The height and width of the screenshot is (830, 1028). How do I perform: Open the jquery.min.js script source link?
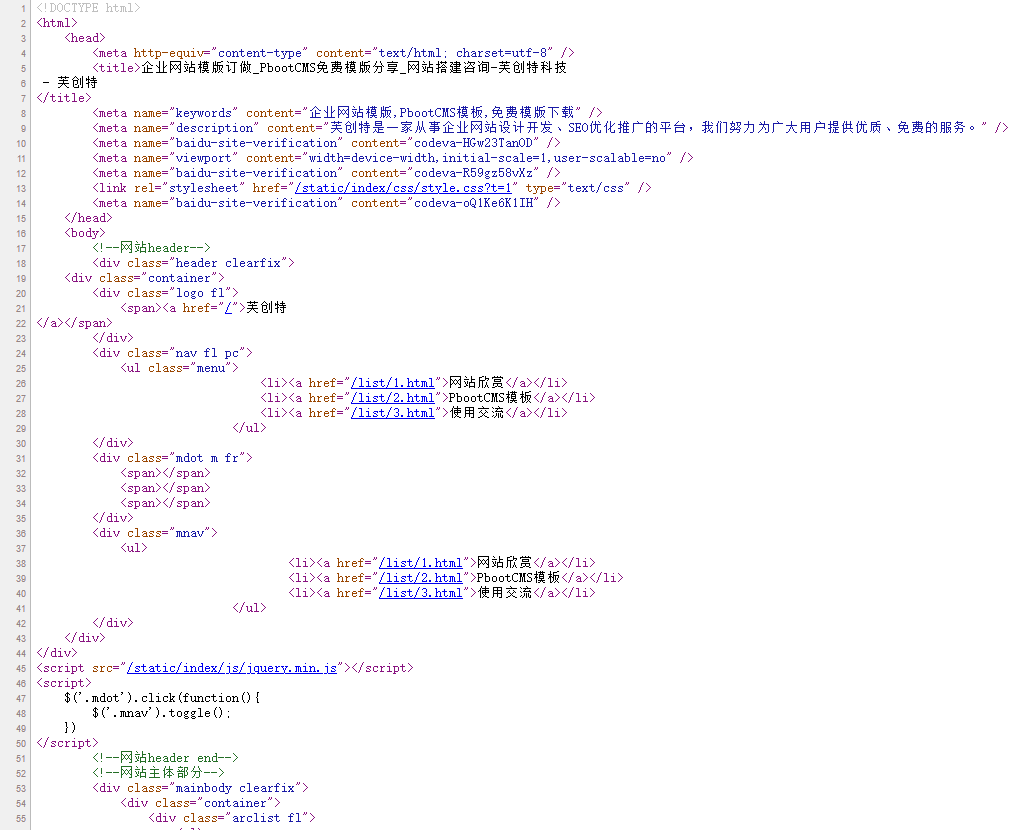pyautogui.click(x=231, y=668)
